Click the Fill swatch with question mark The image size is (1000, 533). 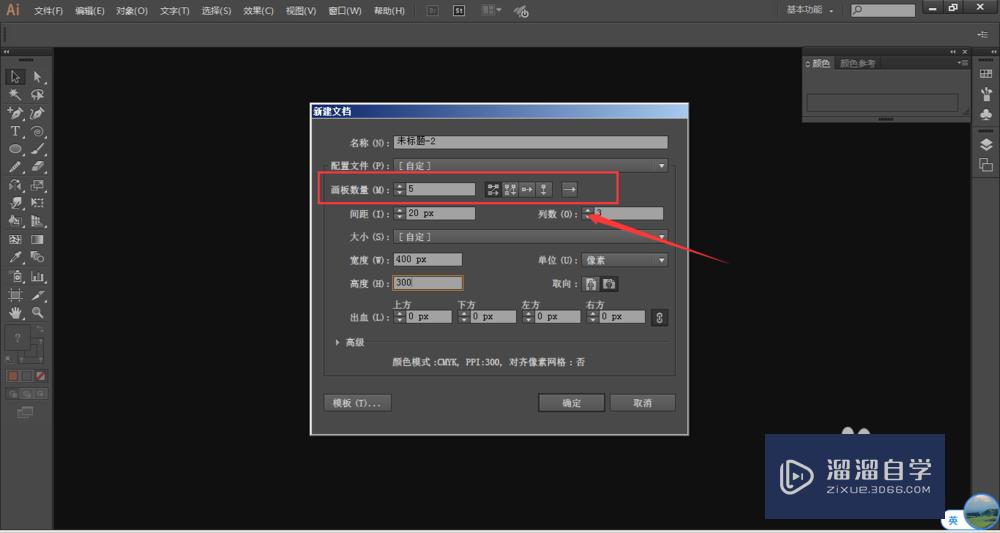pyautogui.click(x=17, y=338)
